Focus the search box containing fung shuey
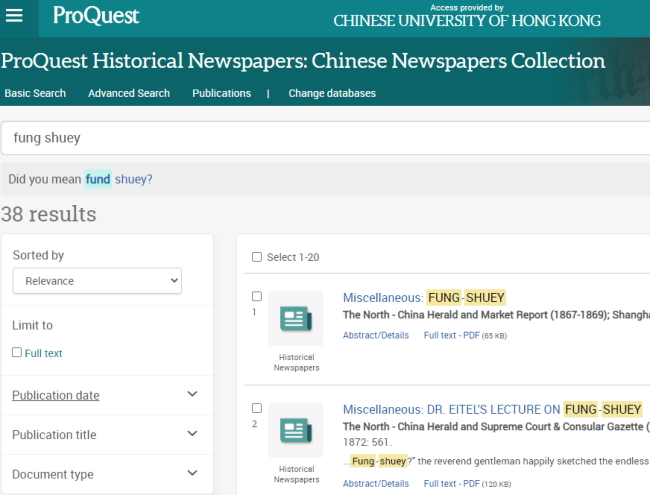The height and width of the screenshot is (495, 650). [325, 138]
